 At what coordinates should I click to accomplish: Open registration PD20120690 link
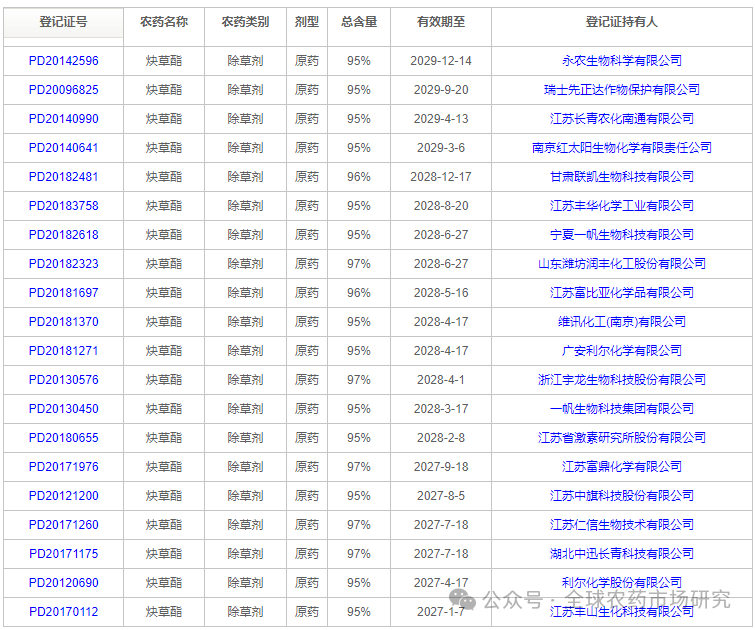[x=64, y=583]
